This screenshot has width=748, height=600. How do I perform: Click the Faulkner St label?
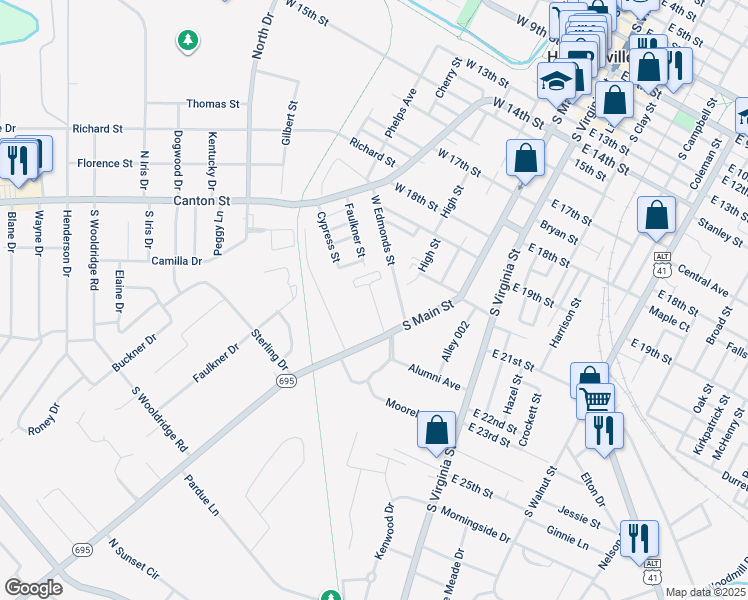point(355,230)
